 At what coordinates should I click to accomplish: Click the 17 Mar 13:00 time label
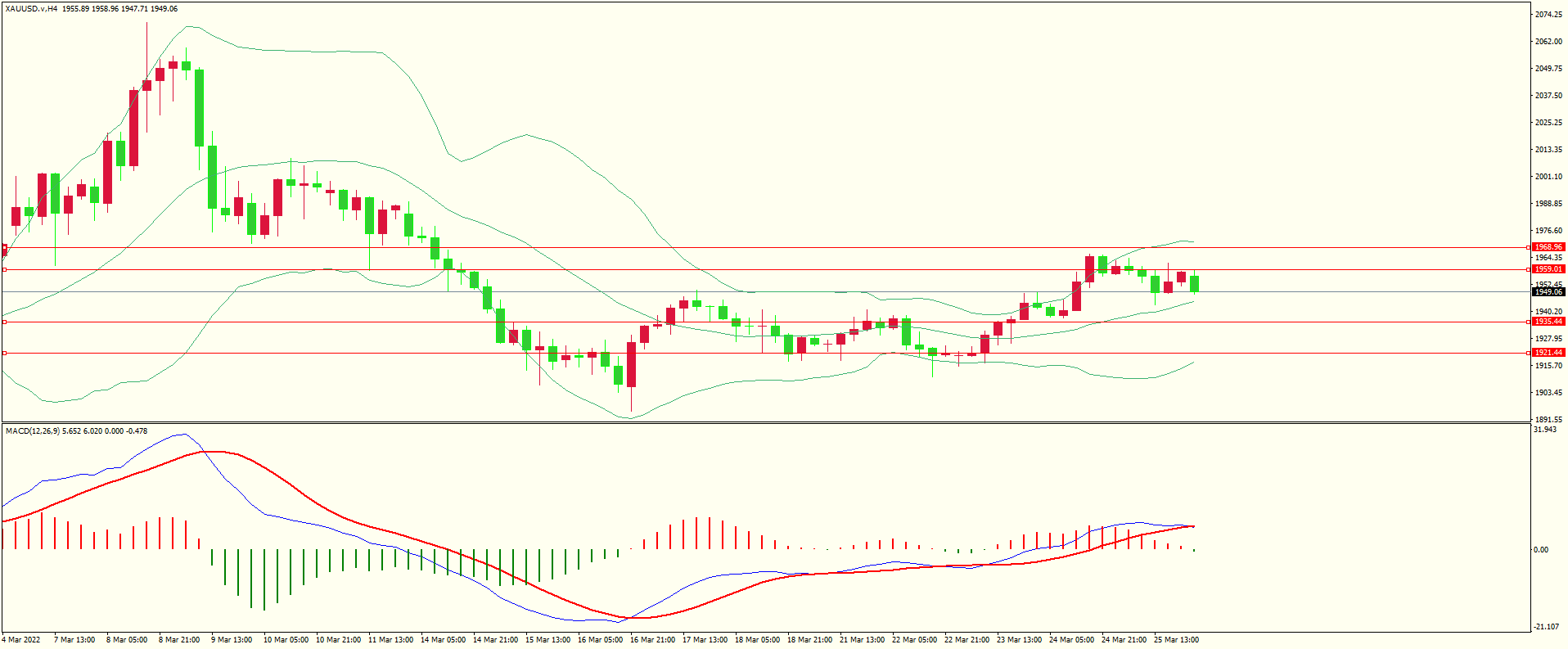tap(705, 640)
